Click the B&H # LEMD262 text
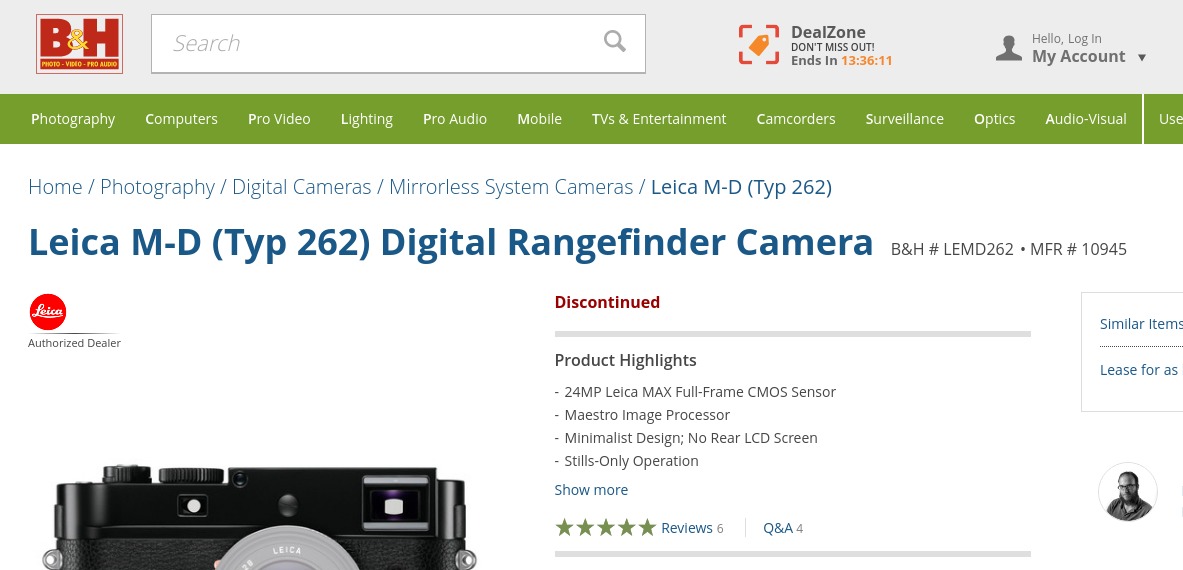 (952, 250)
